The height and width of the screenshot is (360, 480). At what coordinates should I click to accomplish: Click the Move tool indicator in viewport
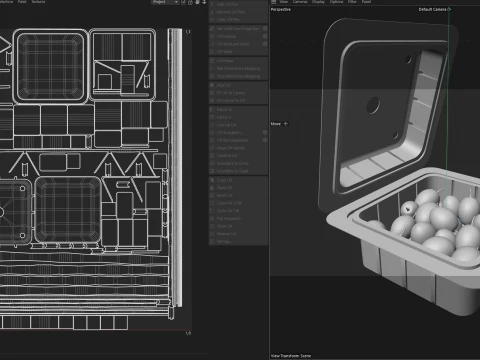pos(279,124)
